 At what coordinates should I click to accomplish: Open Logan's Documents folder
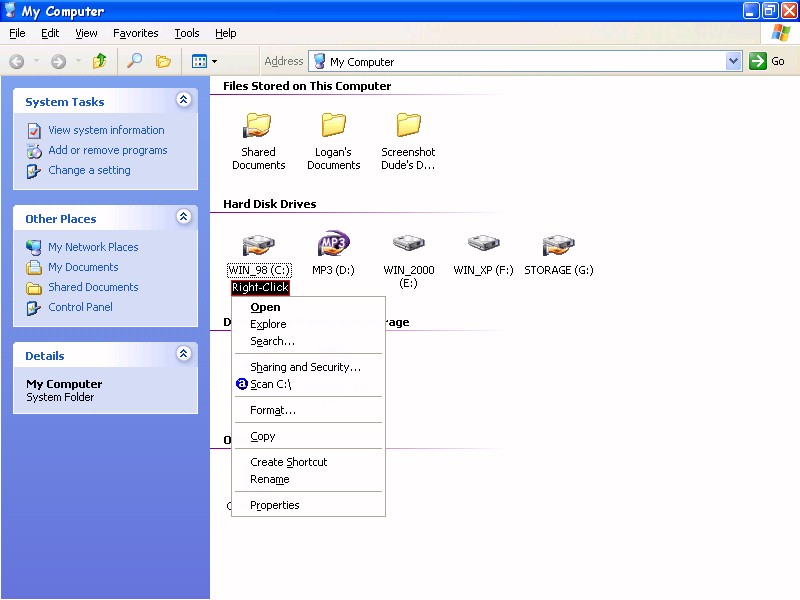[334, 141]
